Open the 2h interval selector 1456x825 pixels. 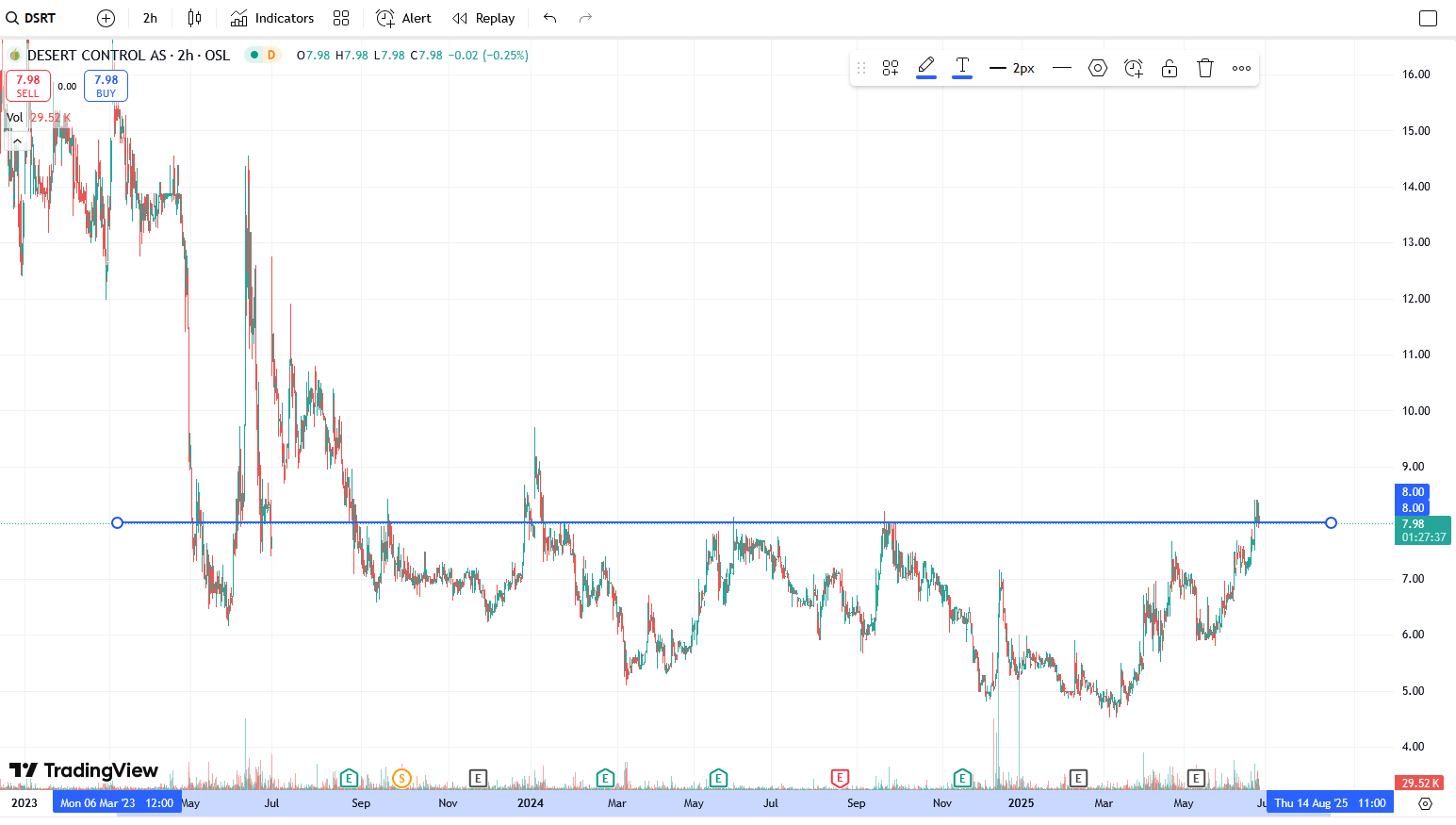click(x=150, y=18)
